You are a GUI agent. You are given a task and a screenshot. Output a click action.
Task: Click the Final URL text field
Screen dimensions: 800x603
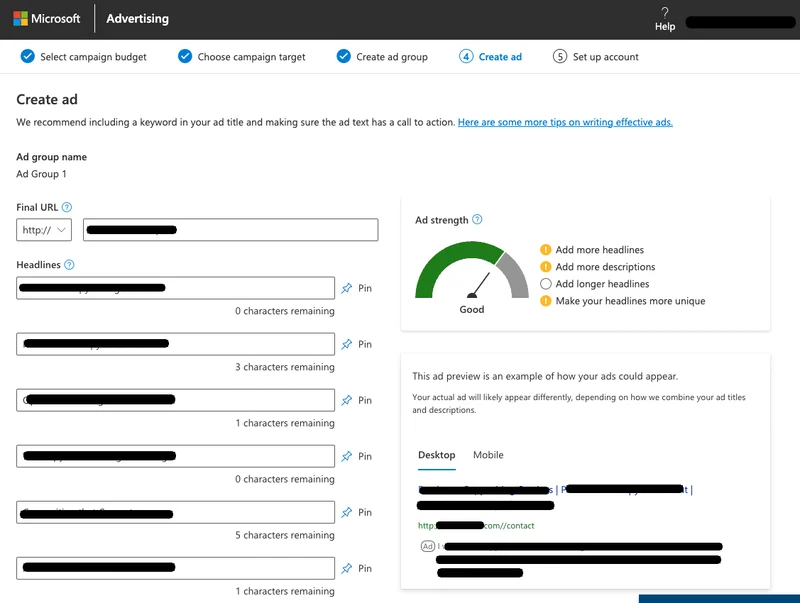230,230
